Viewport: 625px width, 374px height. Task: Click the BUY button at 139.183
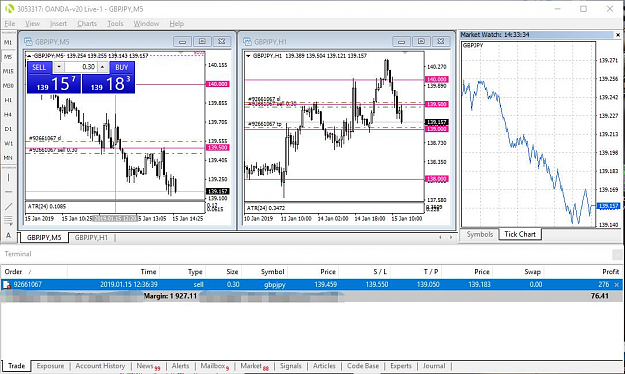108,78
